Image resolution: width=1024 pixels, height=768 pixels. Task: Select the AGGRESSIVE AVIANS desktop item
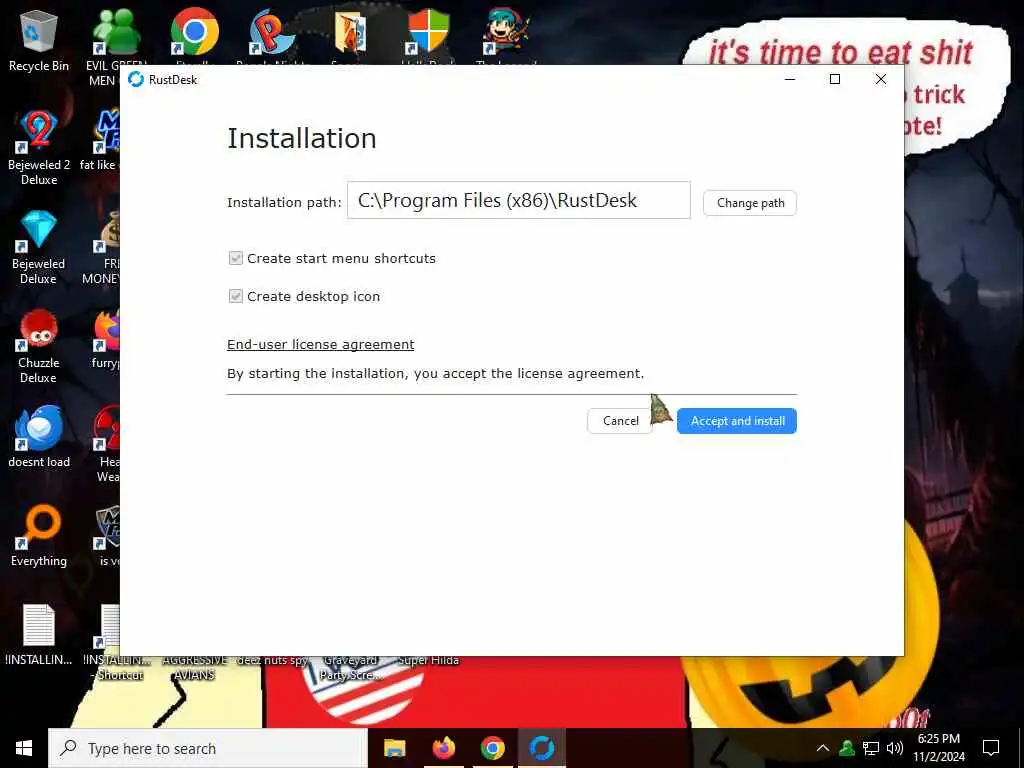click(x=195, y=667)
